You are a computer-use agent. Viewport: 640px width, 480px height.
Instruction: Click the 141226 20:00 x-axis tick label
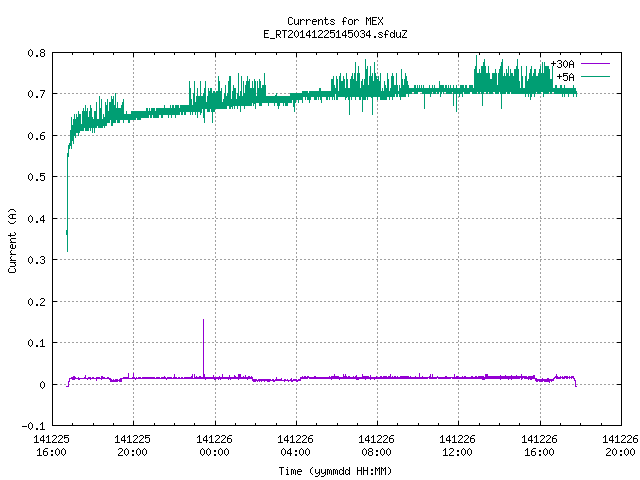click(620, 446)
